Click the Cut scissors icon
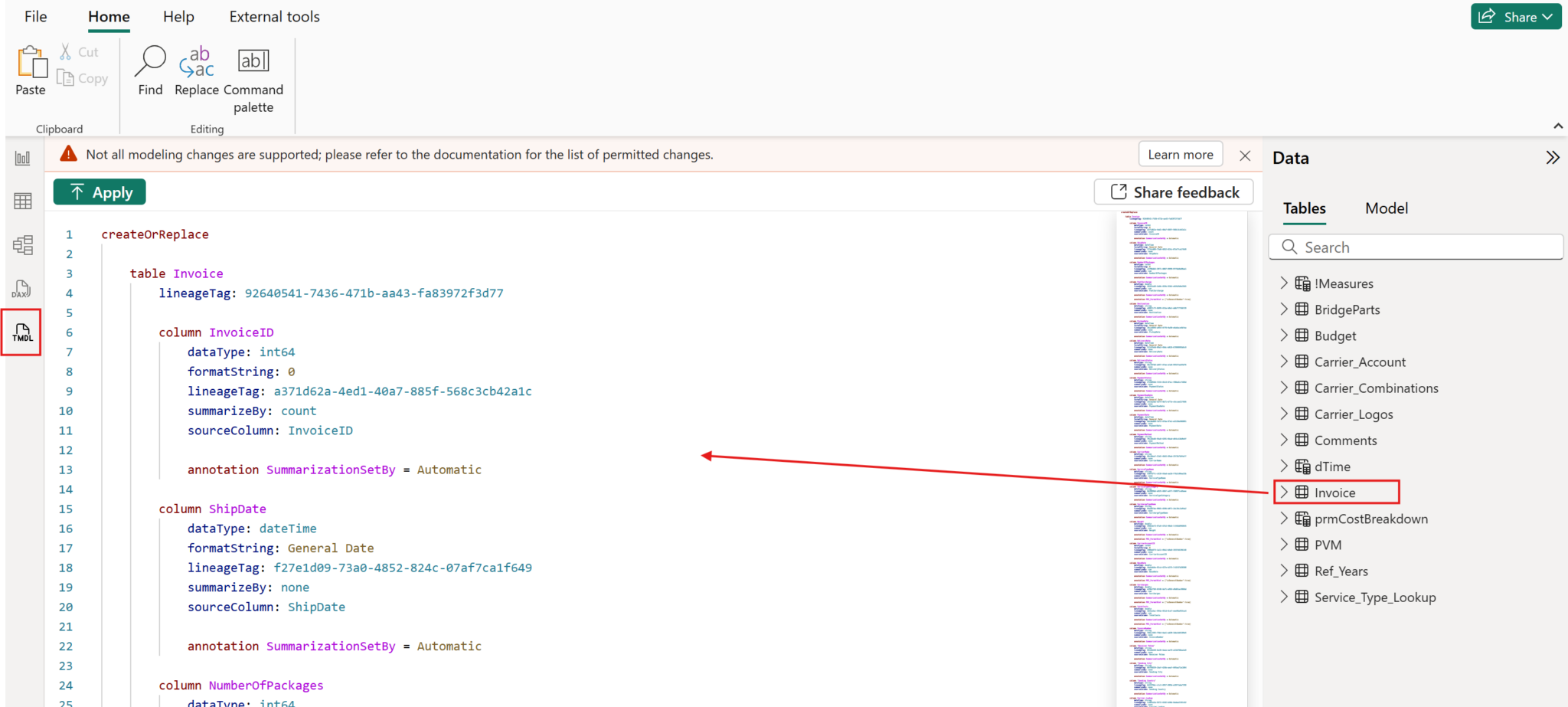The image size is (1568, 707). 66,51
